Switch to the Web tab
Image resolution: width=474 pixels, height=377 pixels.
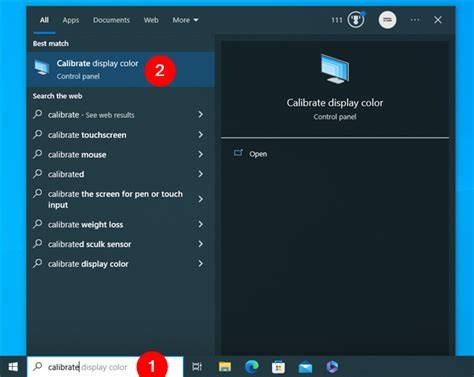(151, 20)
